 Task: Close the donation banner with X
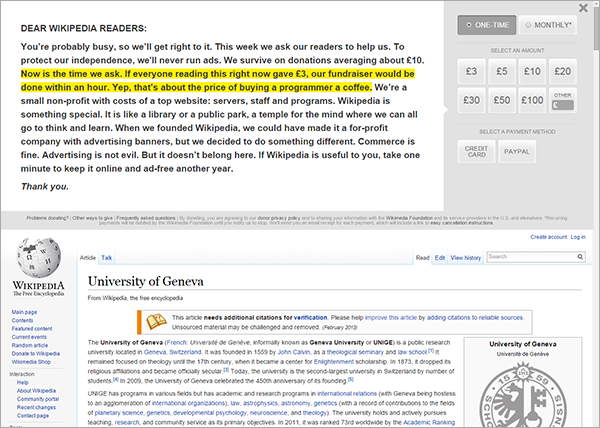(583, 8)
